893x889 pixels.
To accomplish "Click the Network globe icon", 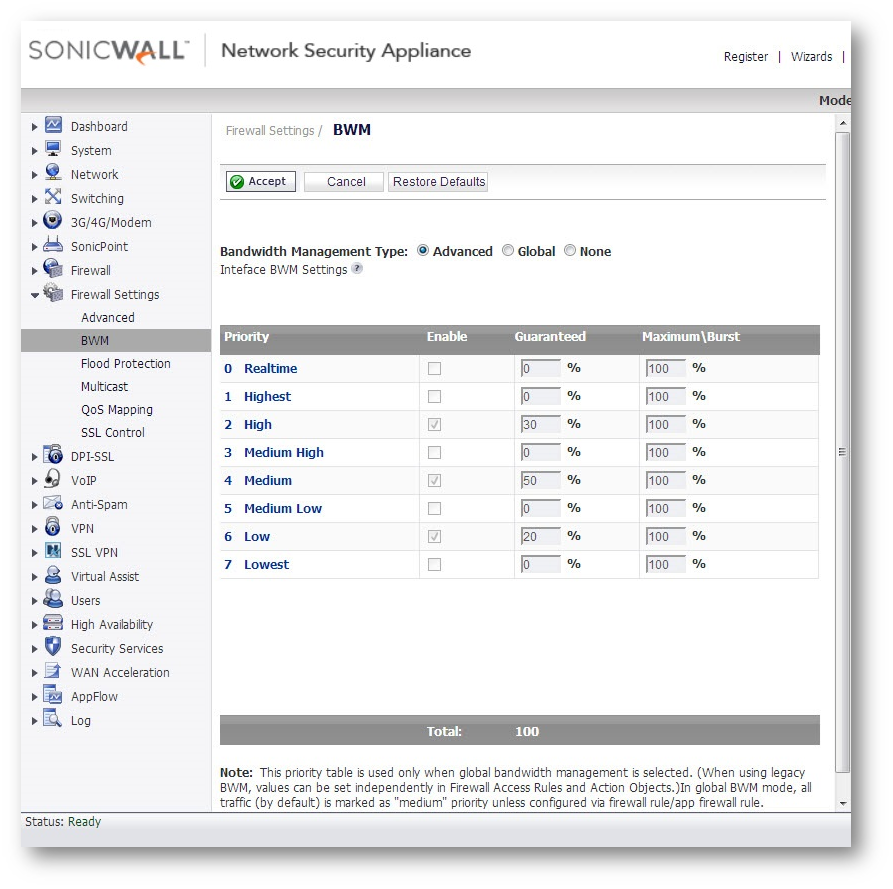I will click(x=53, y=174).
